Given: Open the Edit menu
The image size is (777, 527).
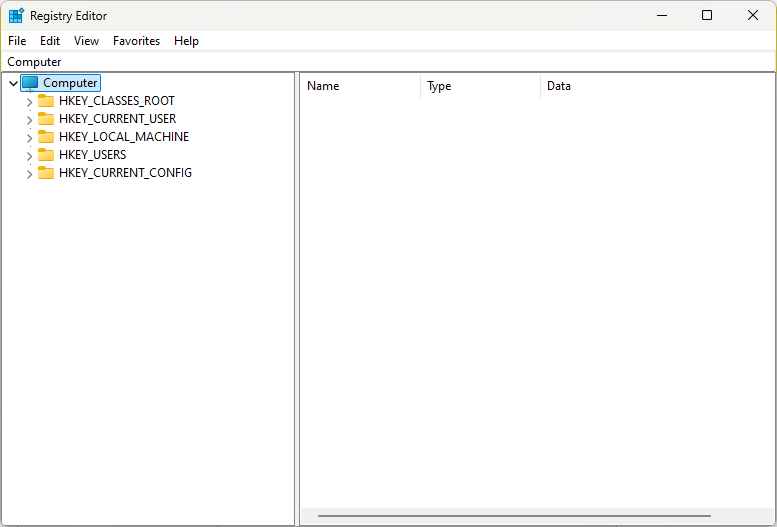Looking at the screenshot, I should coord(50,41).
